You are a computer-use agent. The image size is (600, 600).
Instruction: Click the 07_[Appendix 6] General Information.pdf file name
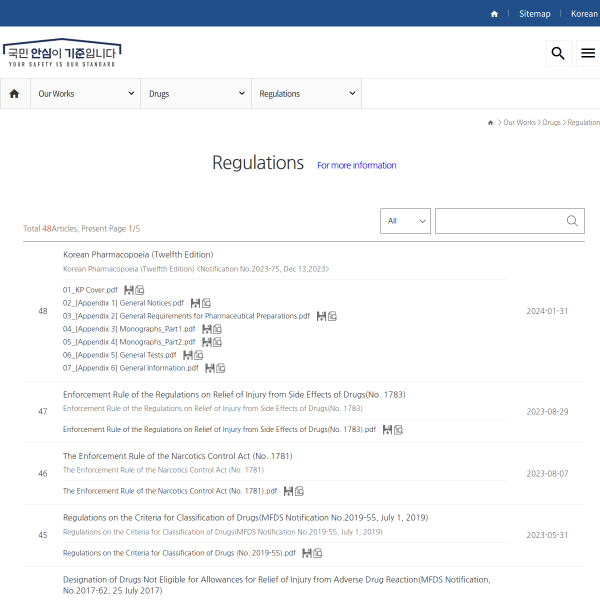[x=130, y=368]
